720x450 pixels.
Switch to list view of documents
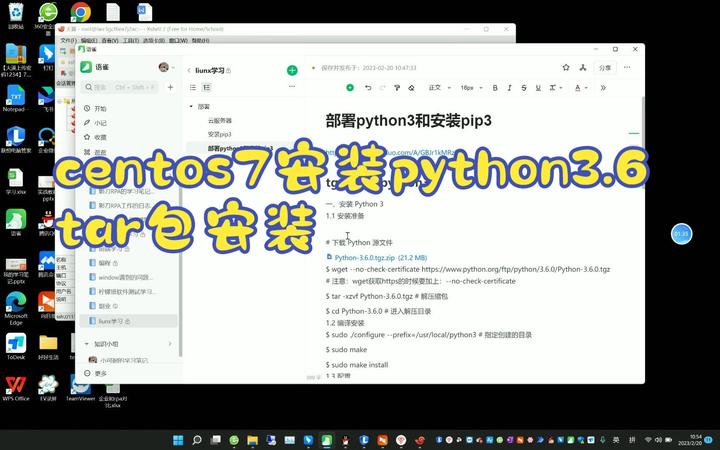[x=193, y=87]
